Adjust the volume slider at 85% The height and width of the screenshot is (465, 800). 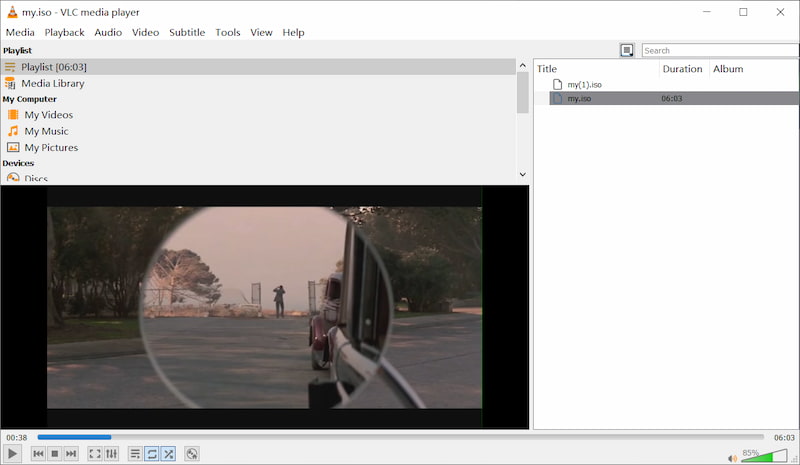coord(764,455)
